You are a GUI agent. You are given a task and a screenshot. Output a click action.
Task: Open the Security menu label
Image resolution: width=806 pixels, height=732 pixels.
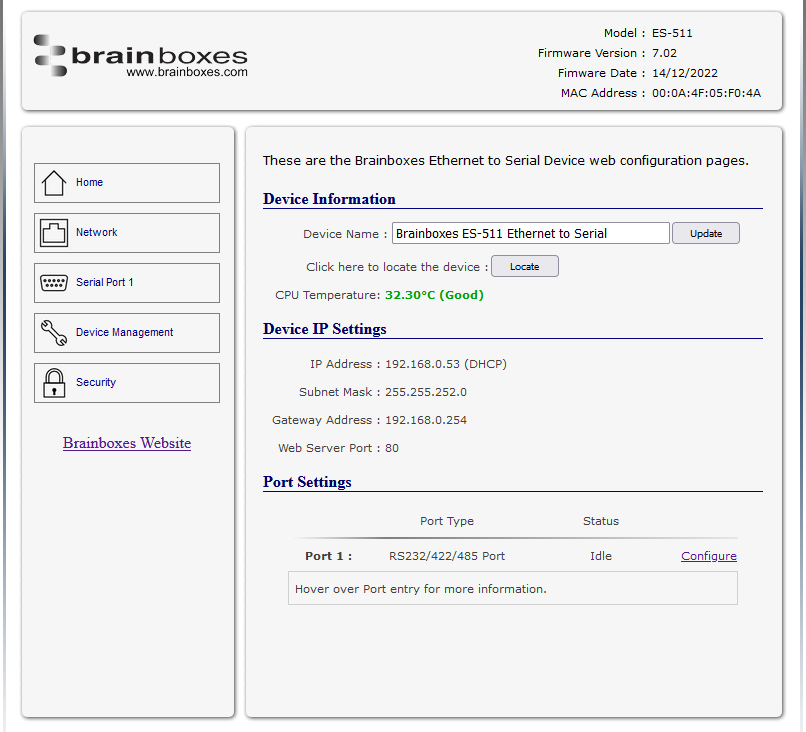coord(96,383)
